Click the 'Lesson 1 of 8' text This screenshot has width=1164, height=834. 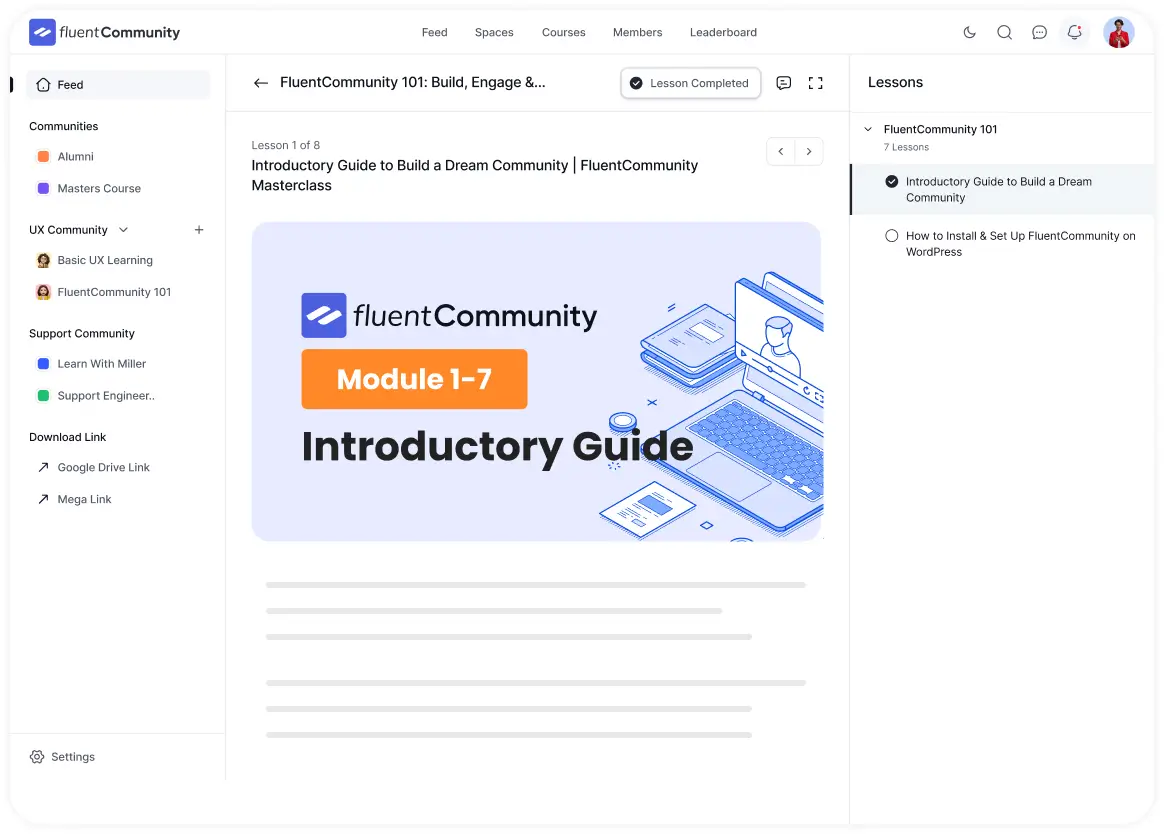[x=286, y=145]
